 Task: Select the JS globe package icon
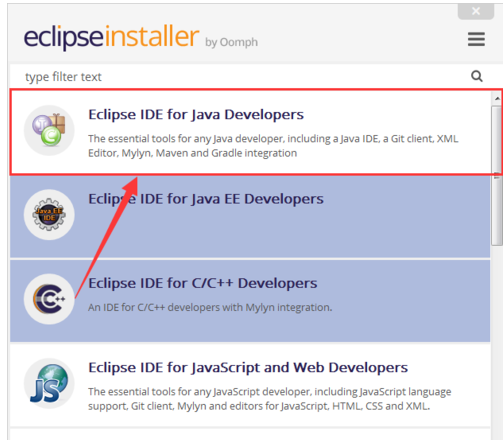[x=49, y=383]
